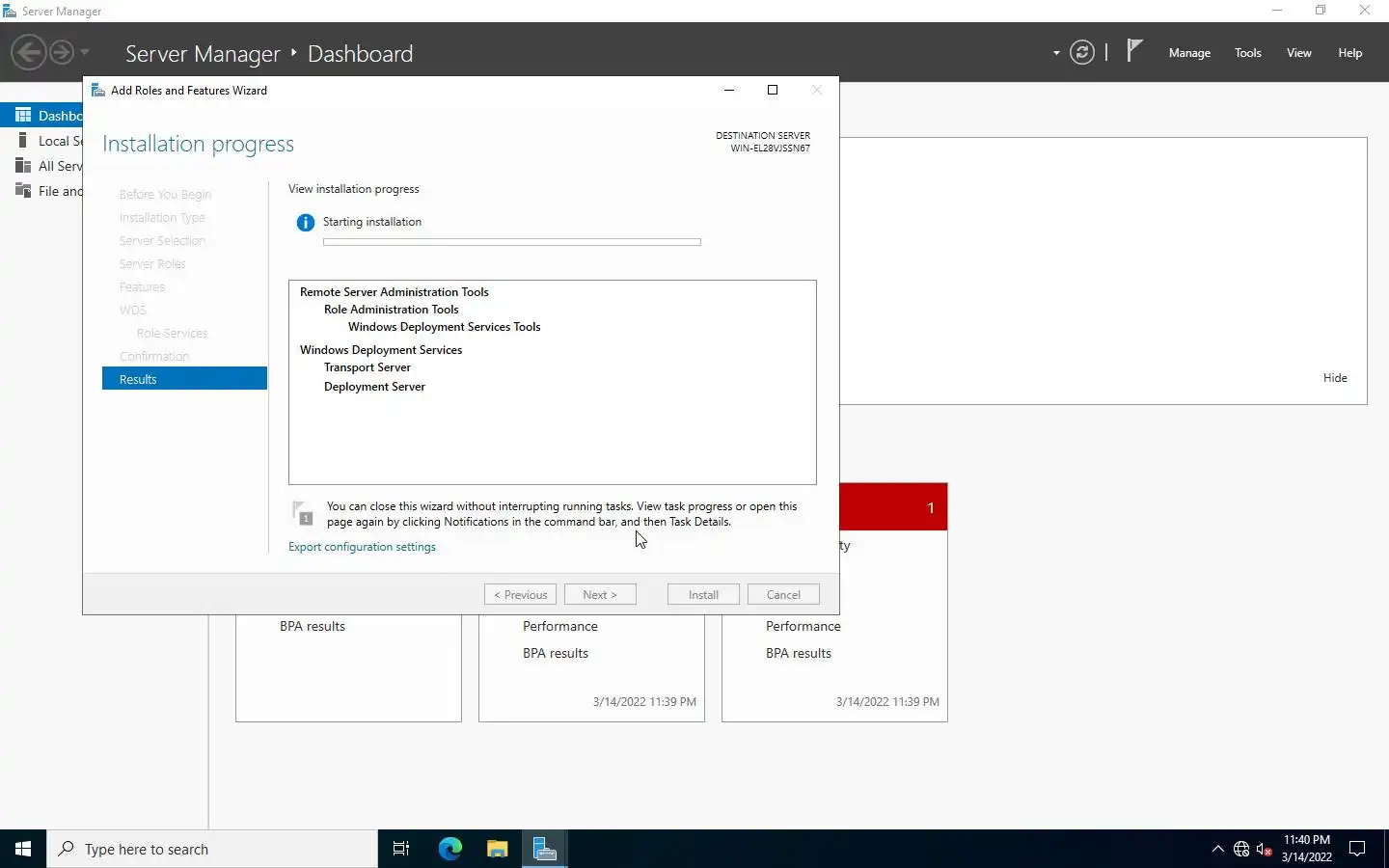The width and height of the screenshot is (1389, 868).
Task: Click Hide in the dashboard welcome tile
Action: point(1335,378)
